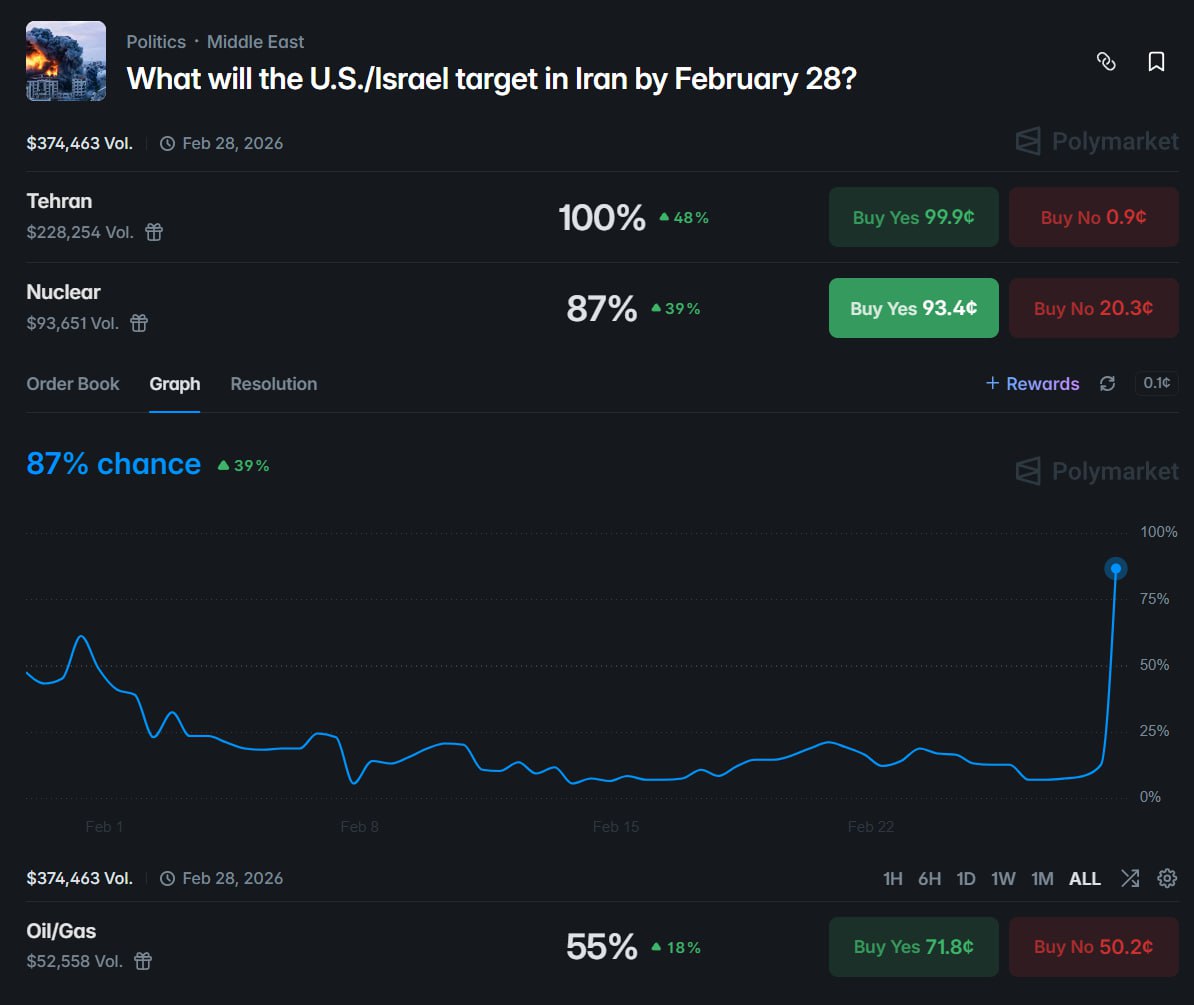The width and height of the screenshot is (1194, 1005).
Task: Toggle the 1H chart time range
Action: click(893, 878)
